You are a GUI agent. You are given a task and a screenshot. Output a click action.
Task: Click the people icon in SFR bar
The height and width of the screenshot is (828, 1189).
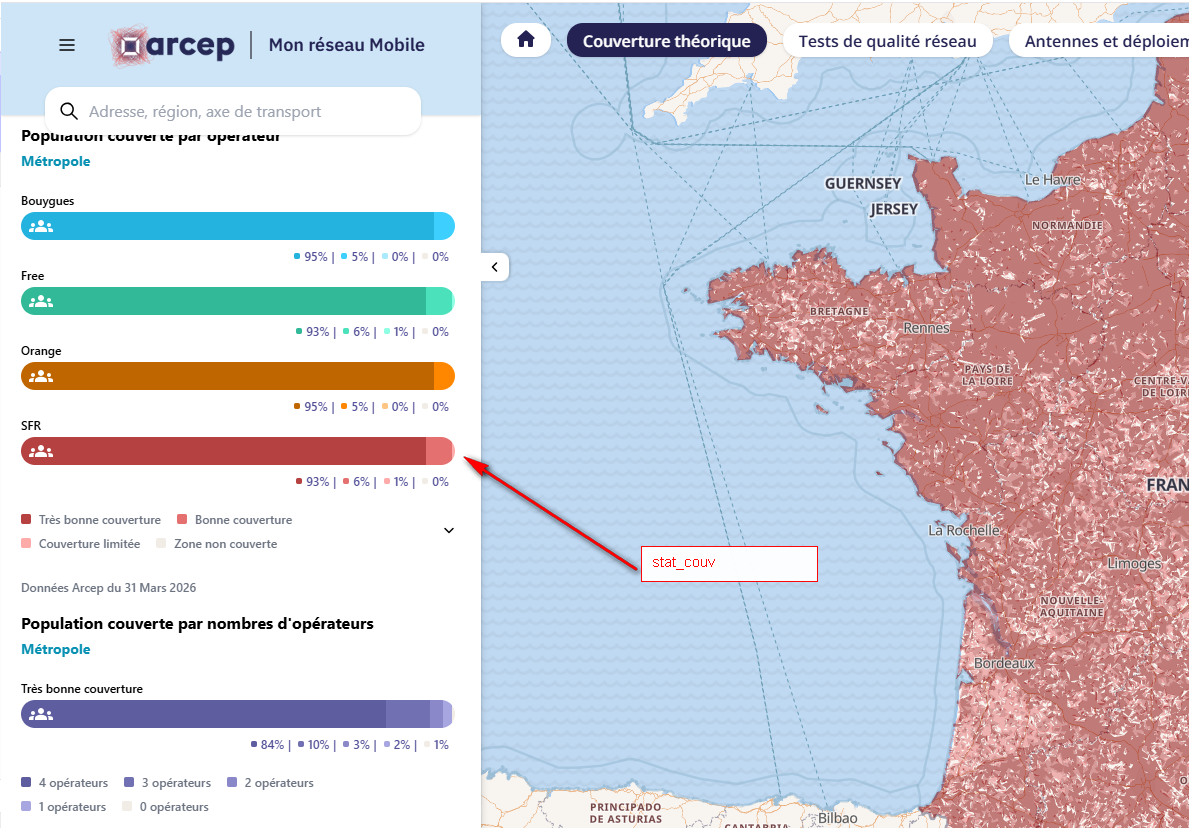41,451
